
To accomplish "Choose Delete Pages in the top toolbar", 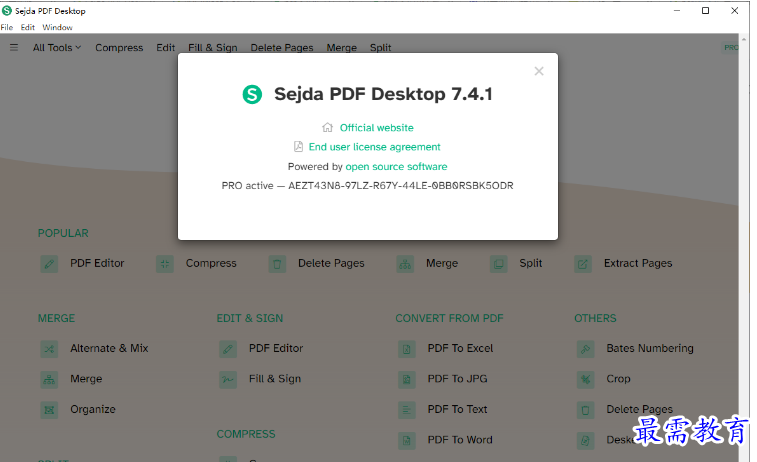I will [282, 48].
